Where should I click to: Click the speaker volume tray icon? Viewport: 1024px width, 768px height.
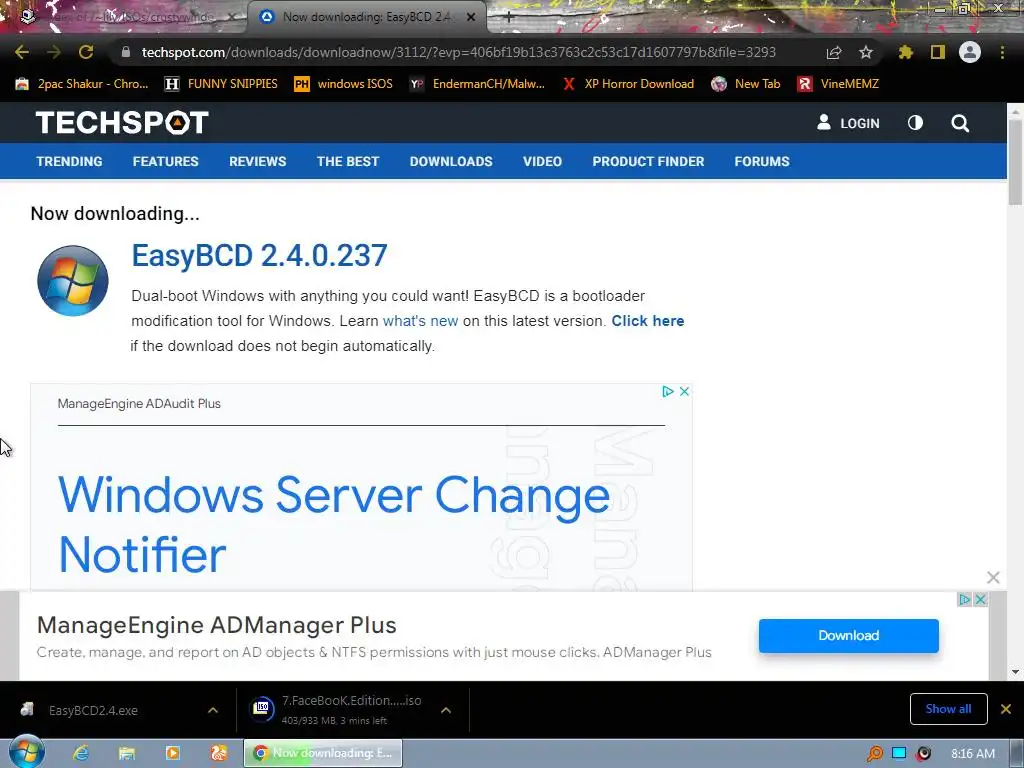[923, 754]
